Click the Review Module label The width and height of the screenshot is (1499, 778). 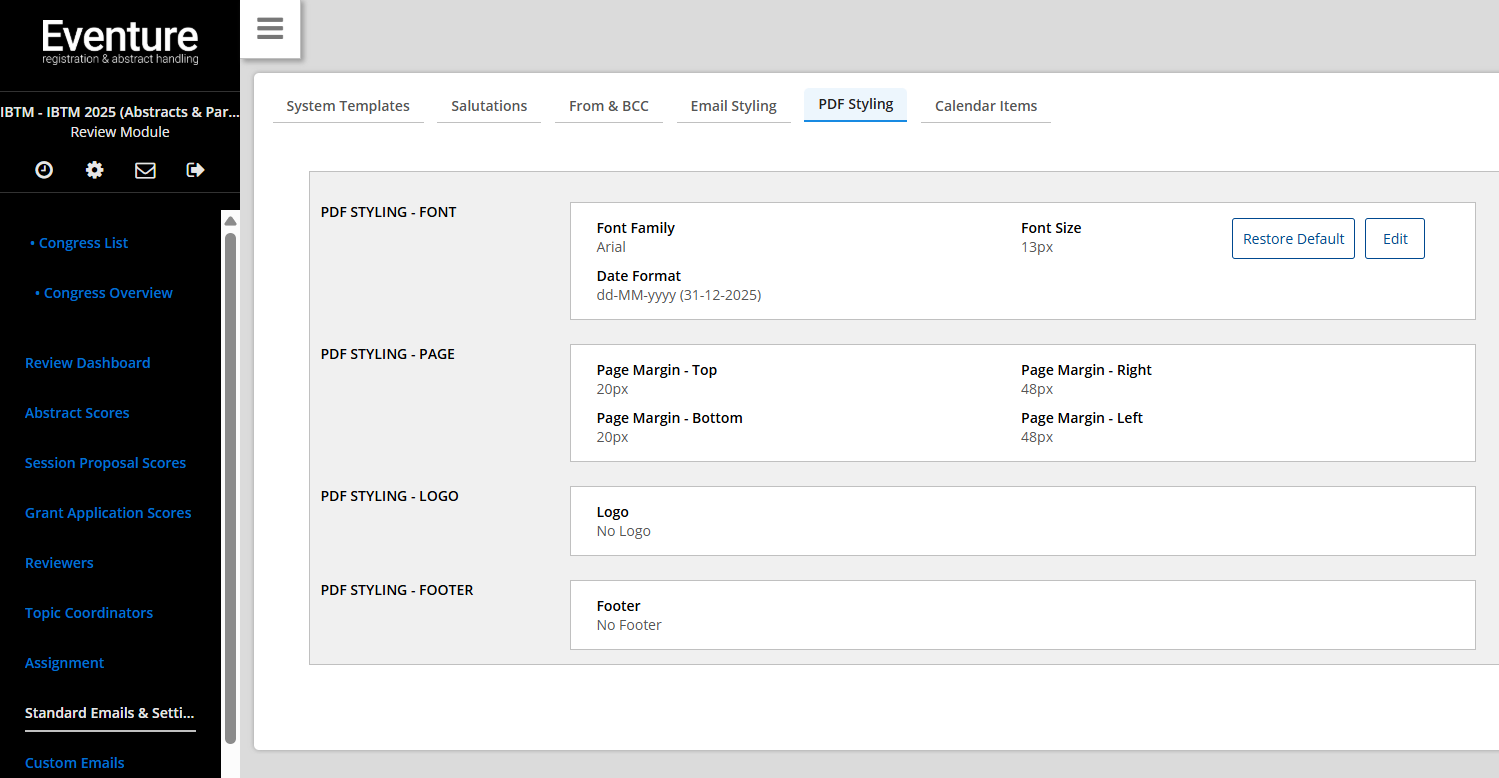click(x=120, y=132)
